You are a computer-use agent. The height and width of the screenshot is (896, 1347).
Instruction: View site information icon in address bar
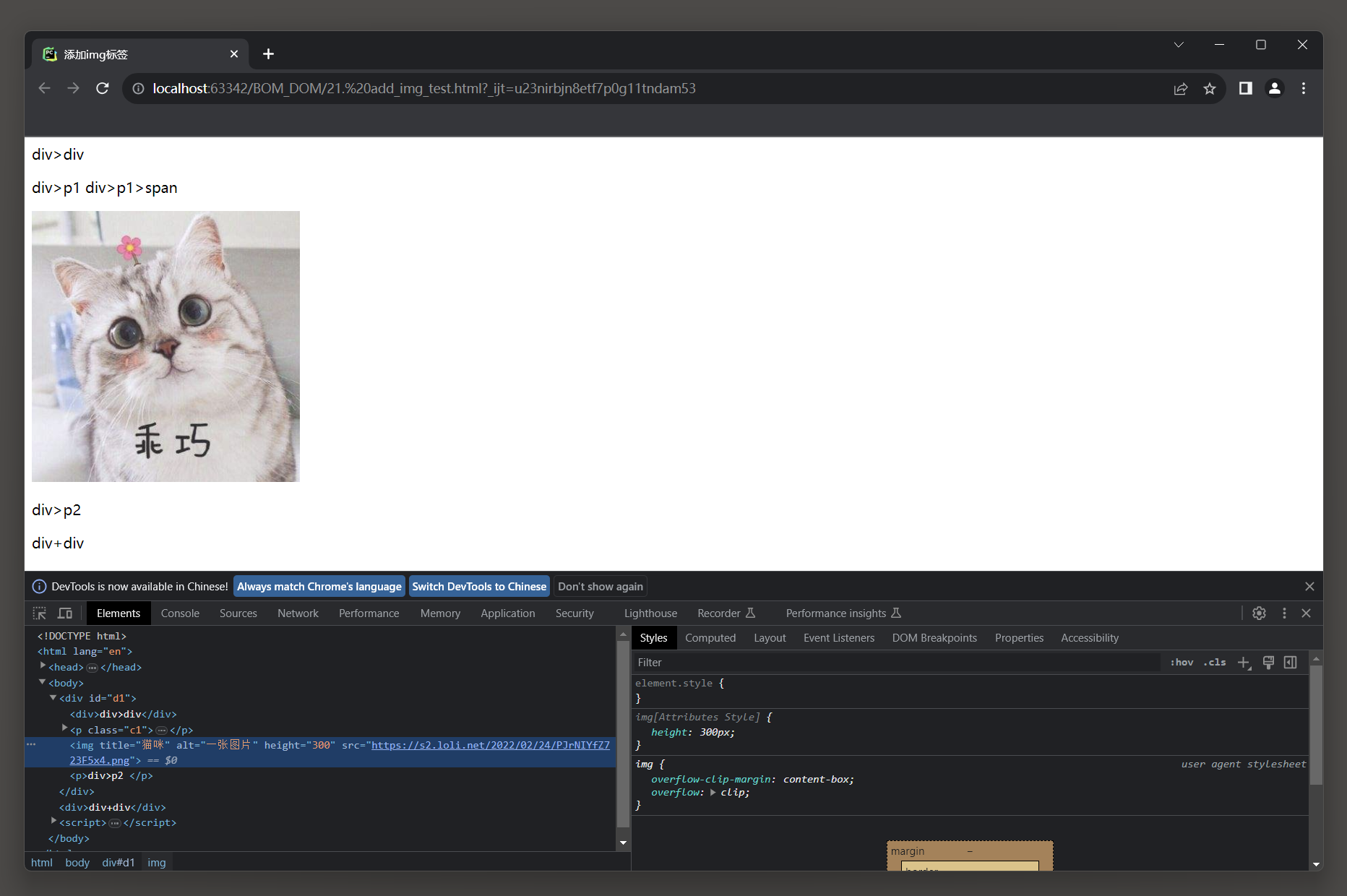(137, 88)
